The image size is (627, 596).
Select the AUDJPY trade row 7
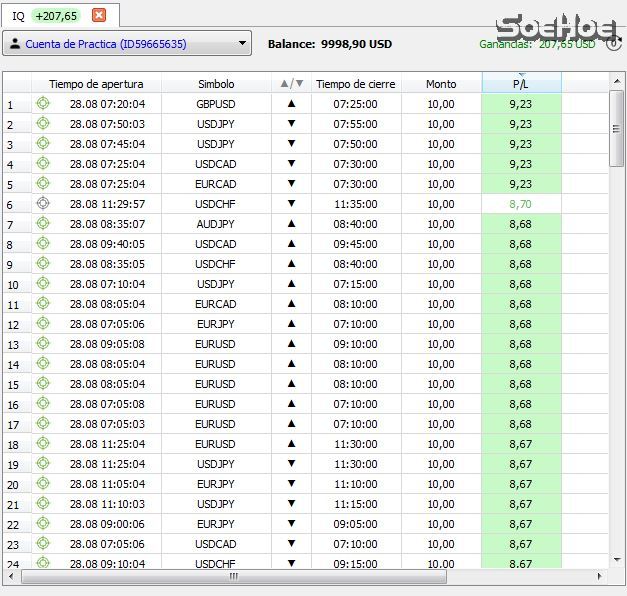click(x=216, y=223)
